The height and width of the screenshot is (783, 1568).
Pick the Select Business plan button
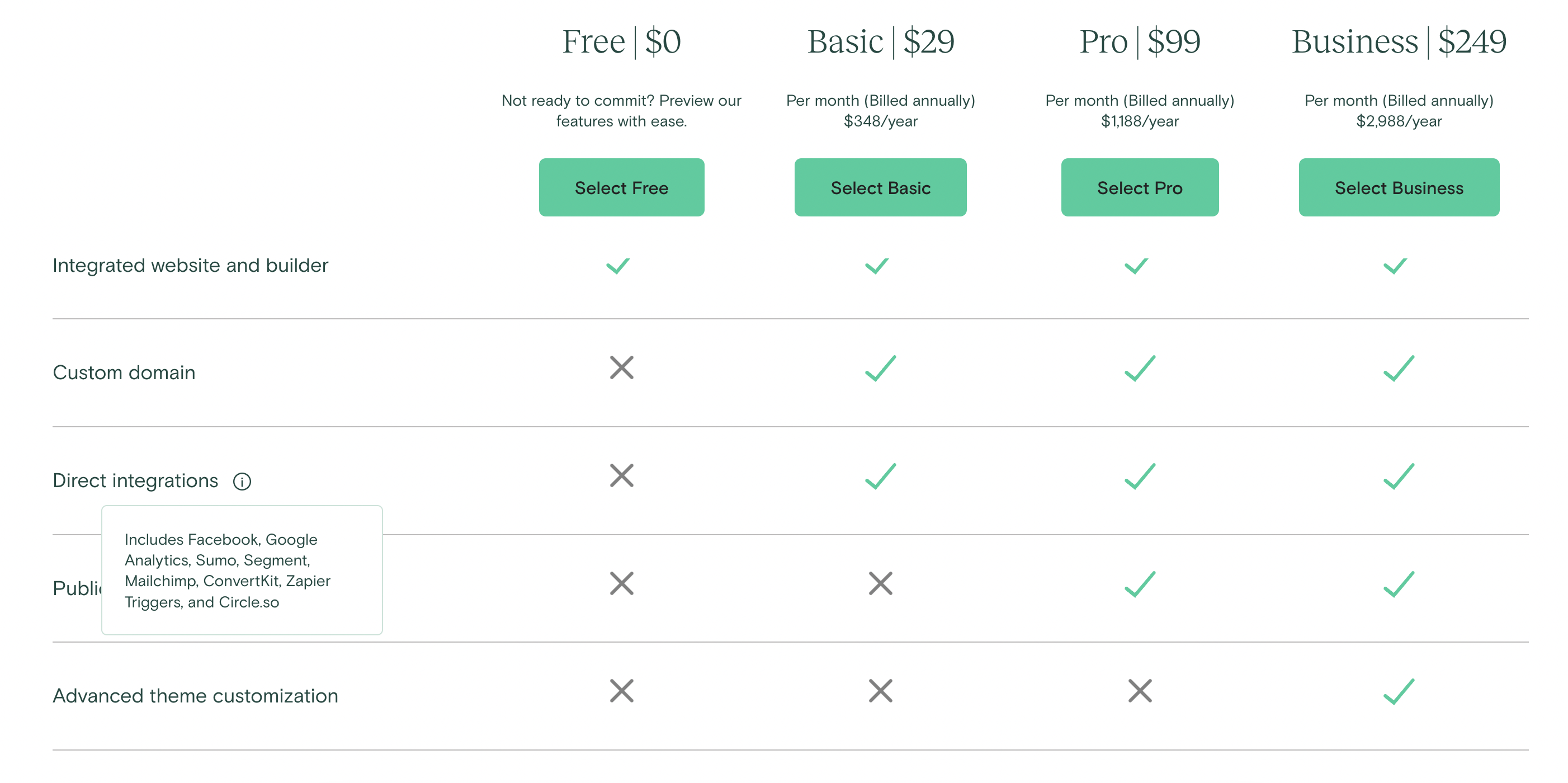click(x=1399, y=187)
